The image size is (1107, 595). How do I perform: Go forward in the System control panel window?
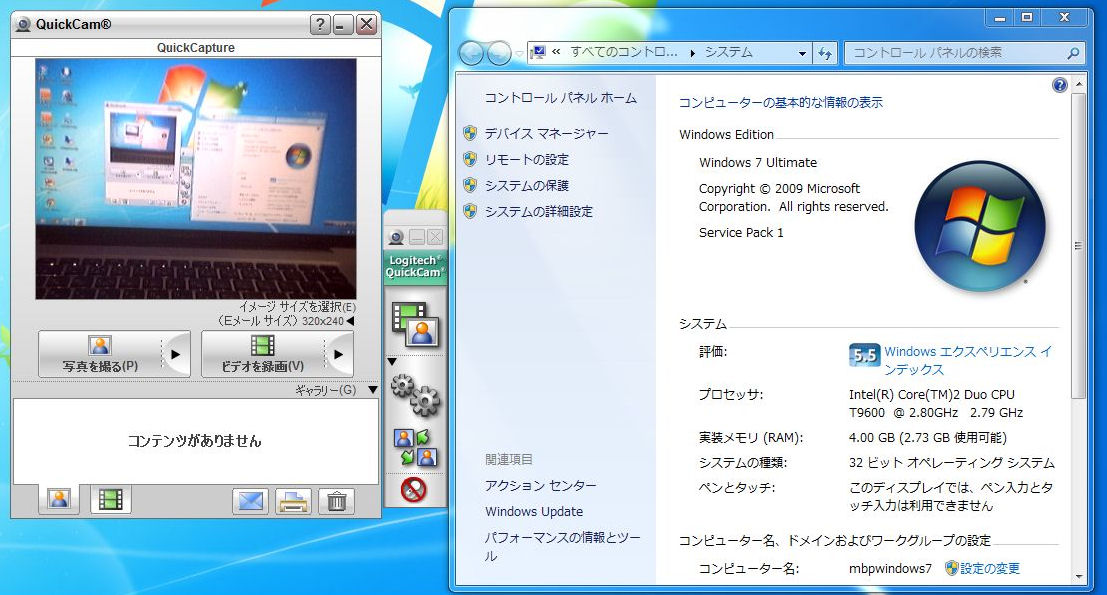click(x=499, y=53)
